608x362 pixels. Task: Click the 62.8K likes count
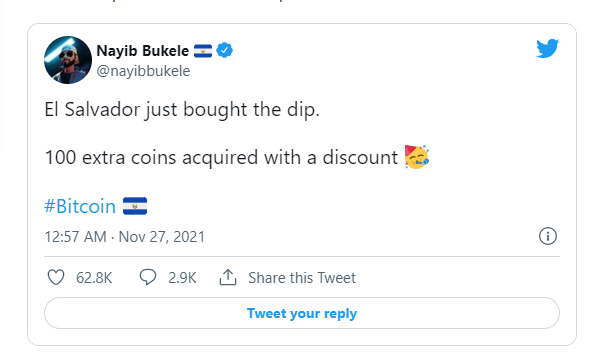click(x=94, y=278)
